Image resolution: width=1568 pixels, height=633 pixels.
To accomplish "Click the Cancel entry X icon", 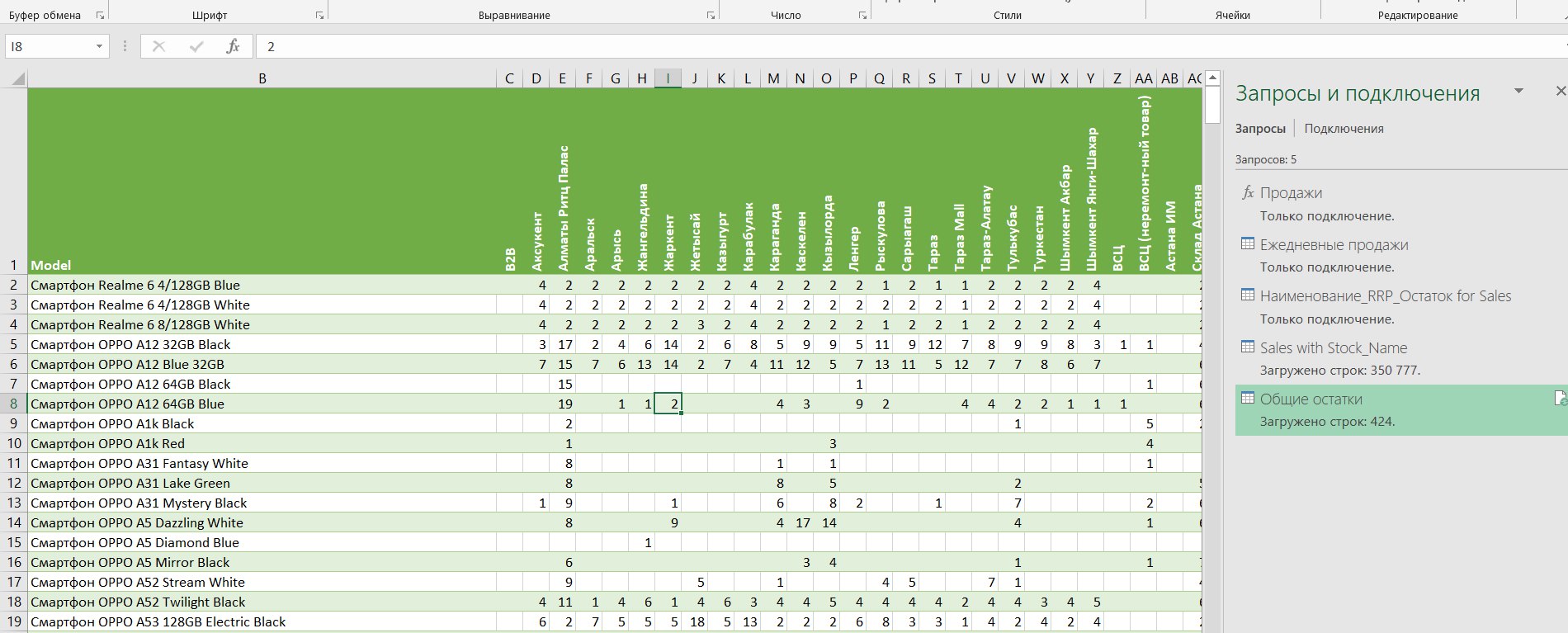I will 158,46.
